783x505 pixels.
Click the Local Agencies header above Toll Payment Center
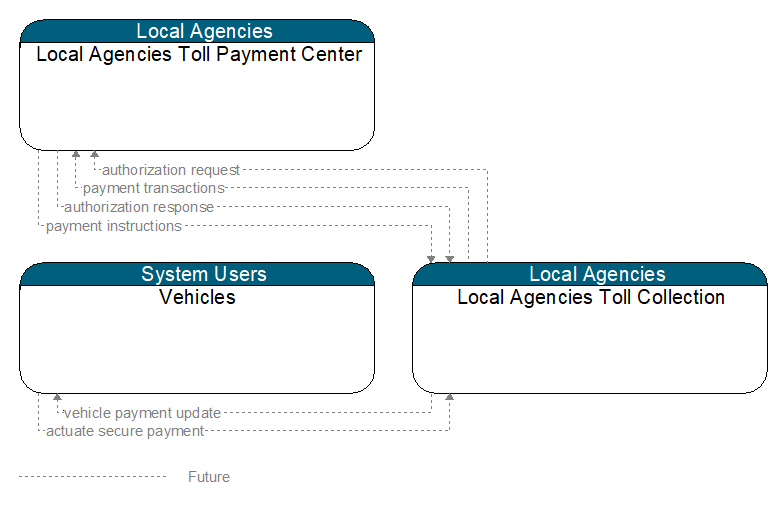point(197,31)
